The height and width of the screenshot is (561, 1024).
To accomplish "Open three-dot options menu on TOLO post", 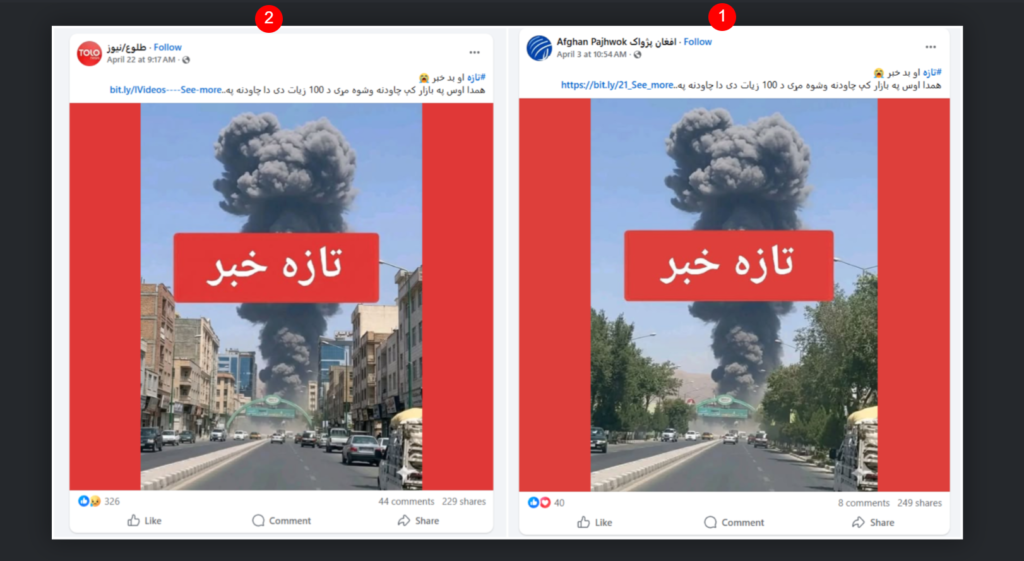I will coord(474,52).
